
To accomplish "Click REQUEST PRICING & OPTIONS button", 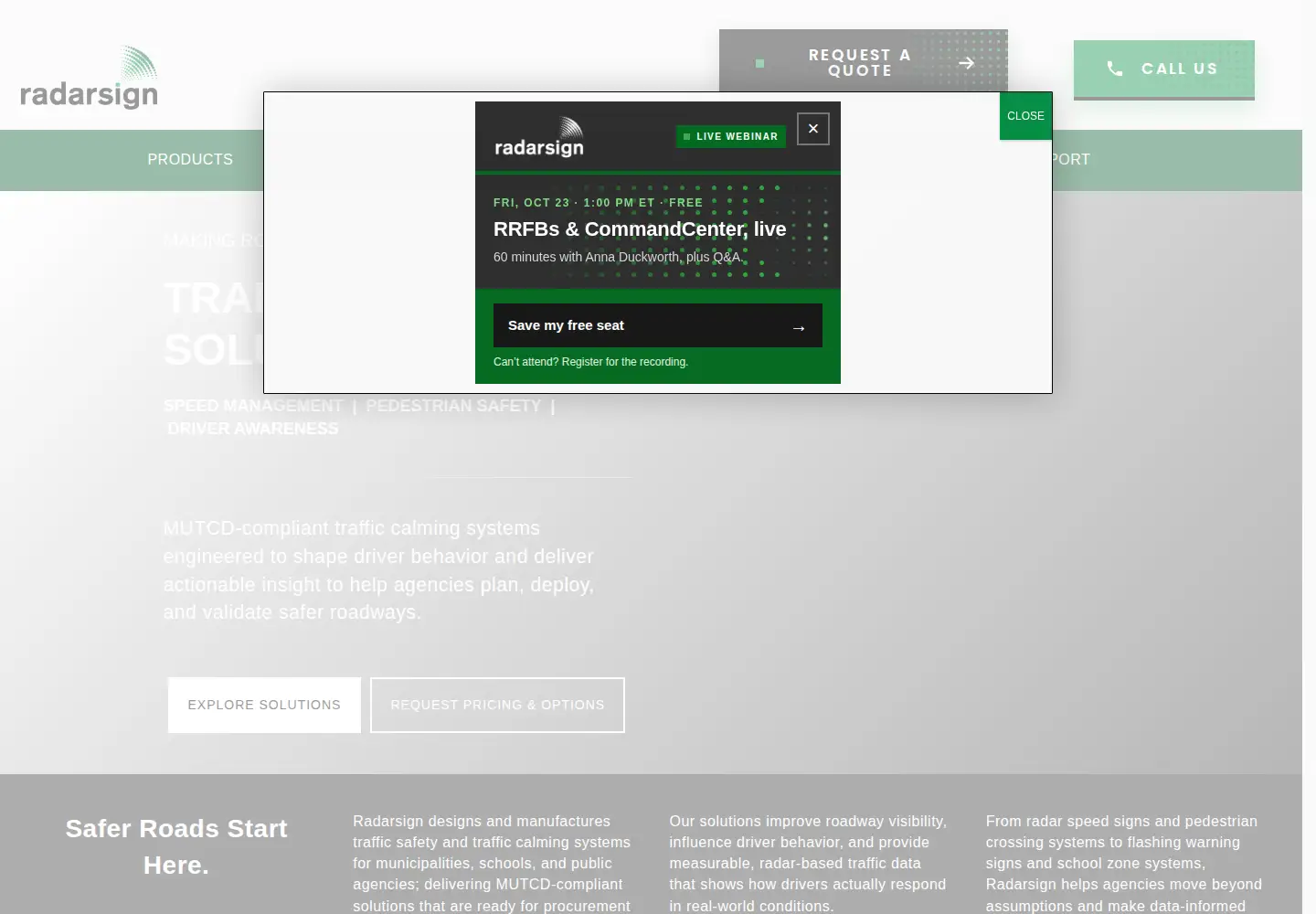I will 497,705.
